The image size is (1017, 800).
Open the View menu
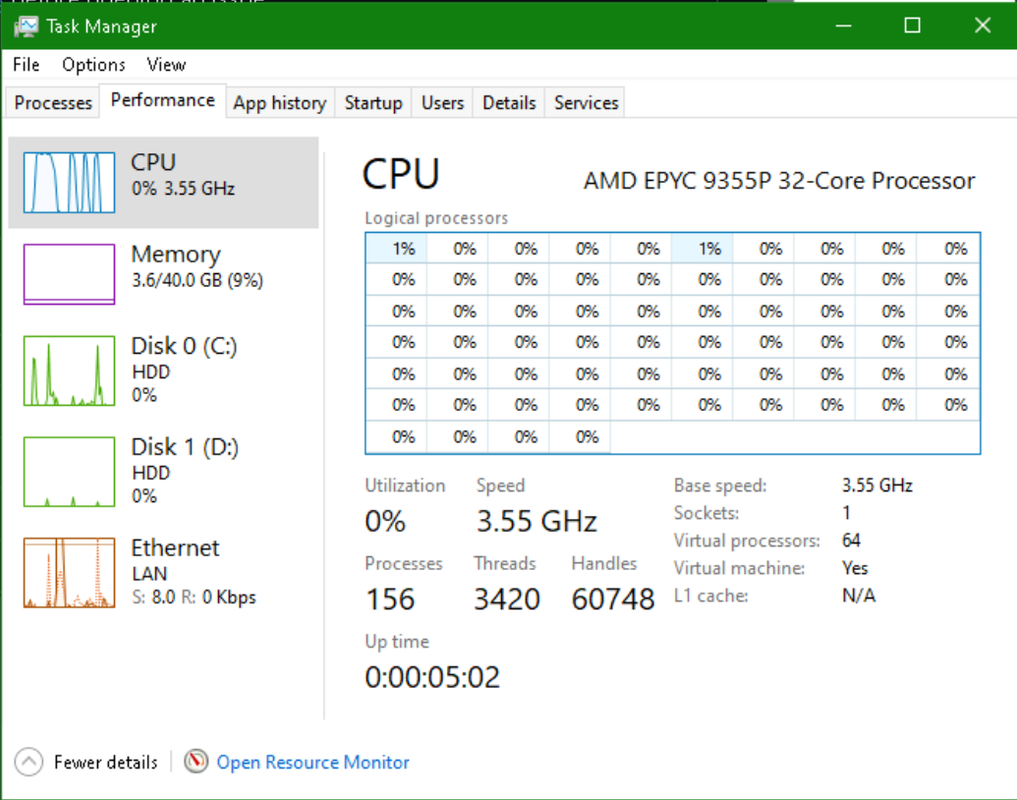click(166, 65)
